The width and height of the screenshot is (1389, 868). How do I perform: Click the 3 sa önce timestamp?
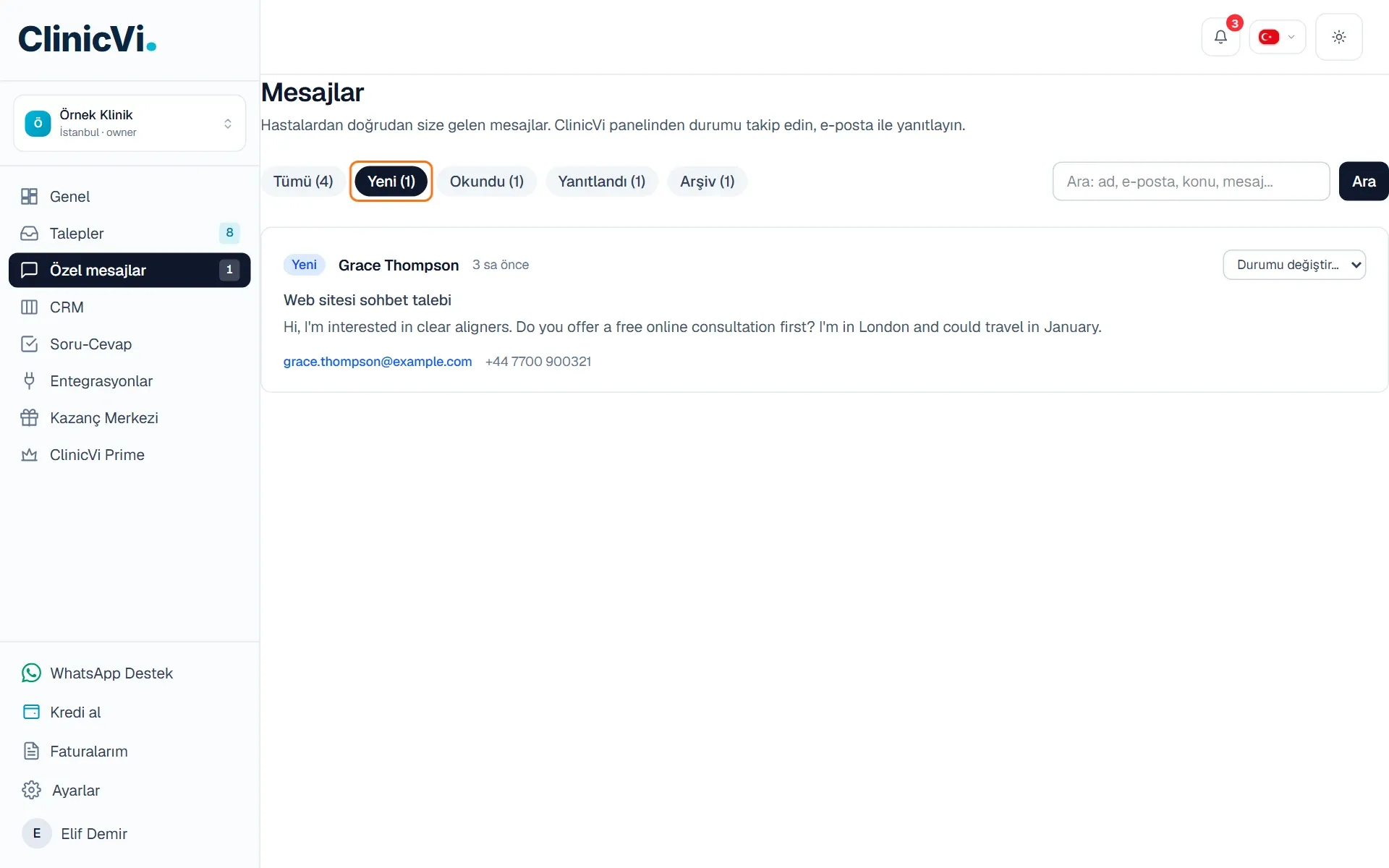click(501, 265)
